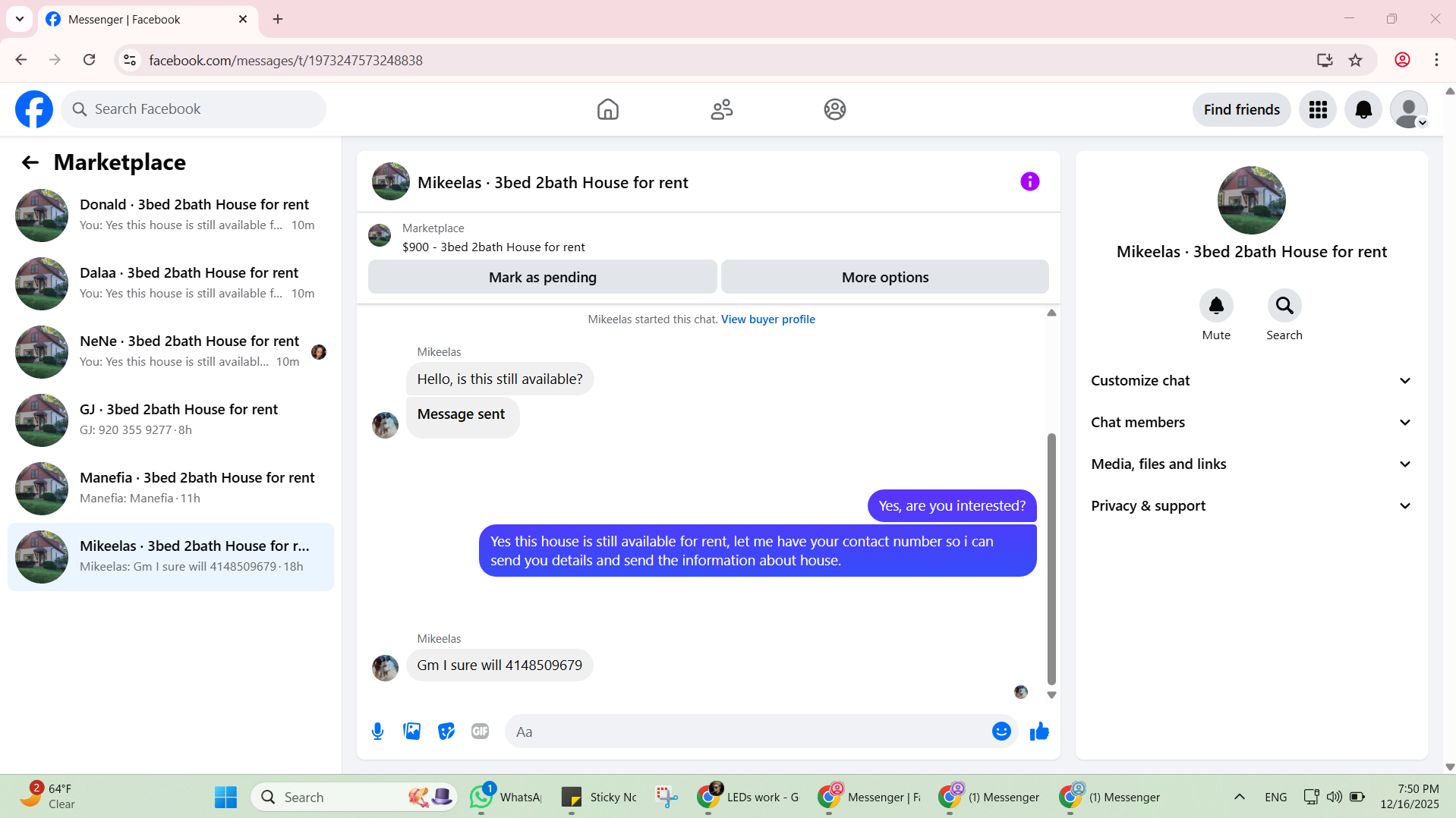
Task: Open Manefia's 3bed 2bath House conversation
Action: pyautogui.click(x=171, y=489)
